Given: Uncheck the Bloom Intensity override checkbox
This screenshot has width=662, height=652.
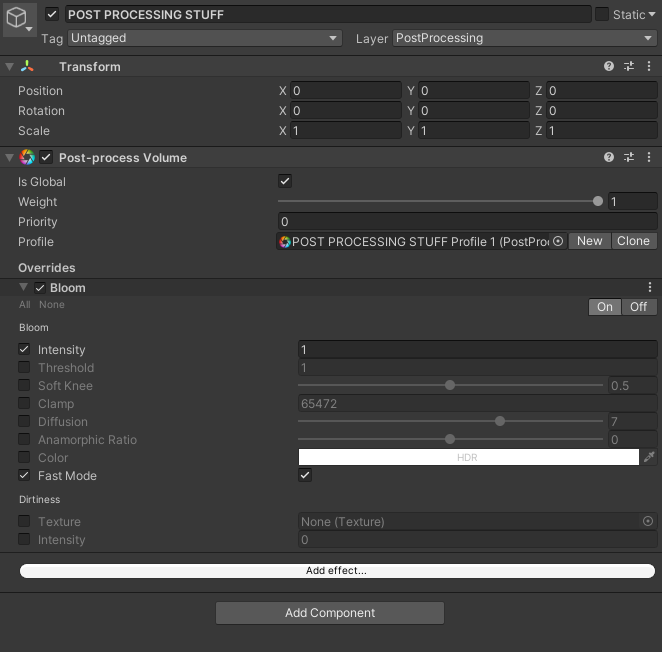Looking at the screenshot, I should coord(24,349).
